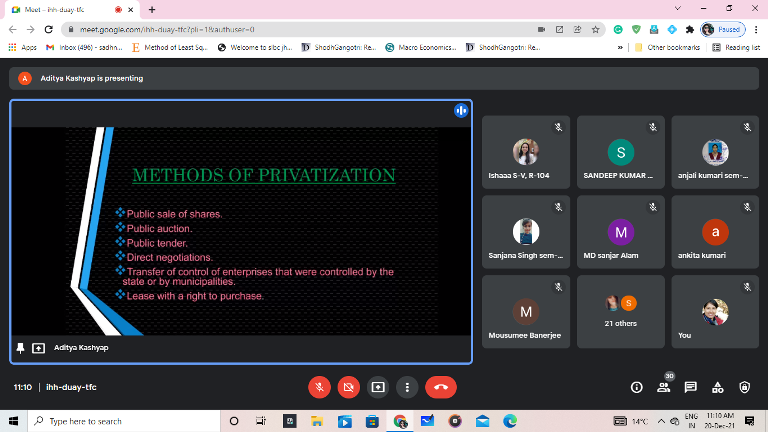The image size is (768, 432).
Task: Open a new browser tab
Action: click(152, 9)
